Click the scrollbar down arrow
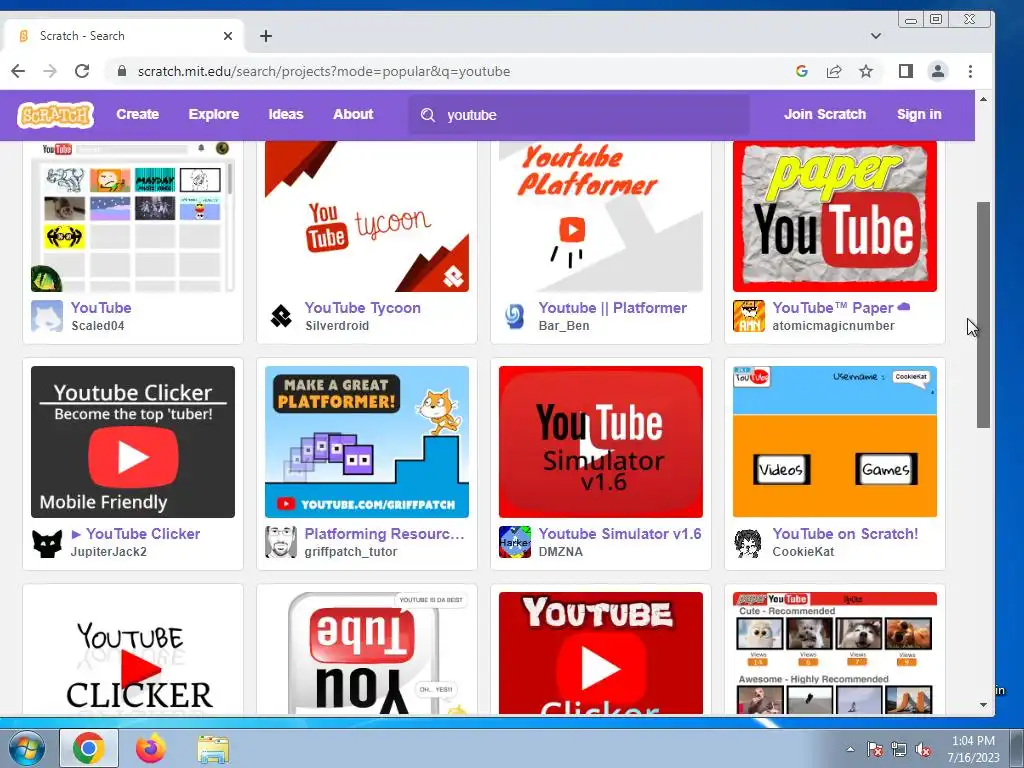 tap(984, 705)
